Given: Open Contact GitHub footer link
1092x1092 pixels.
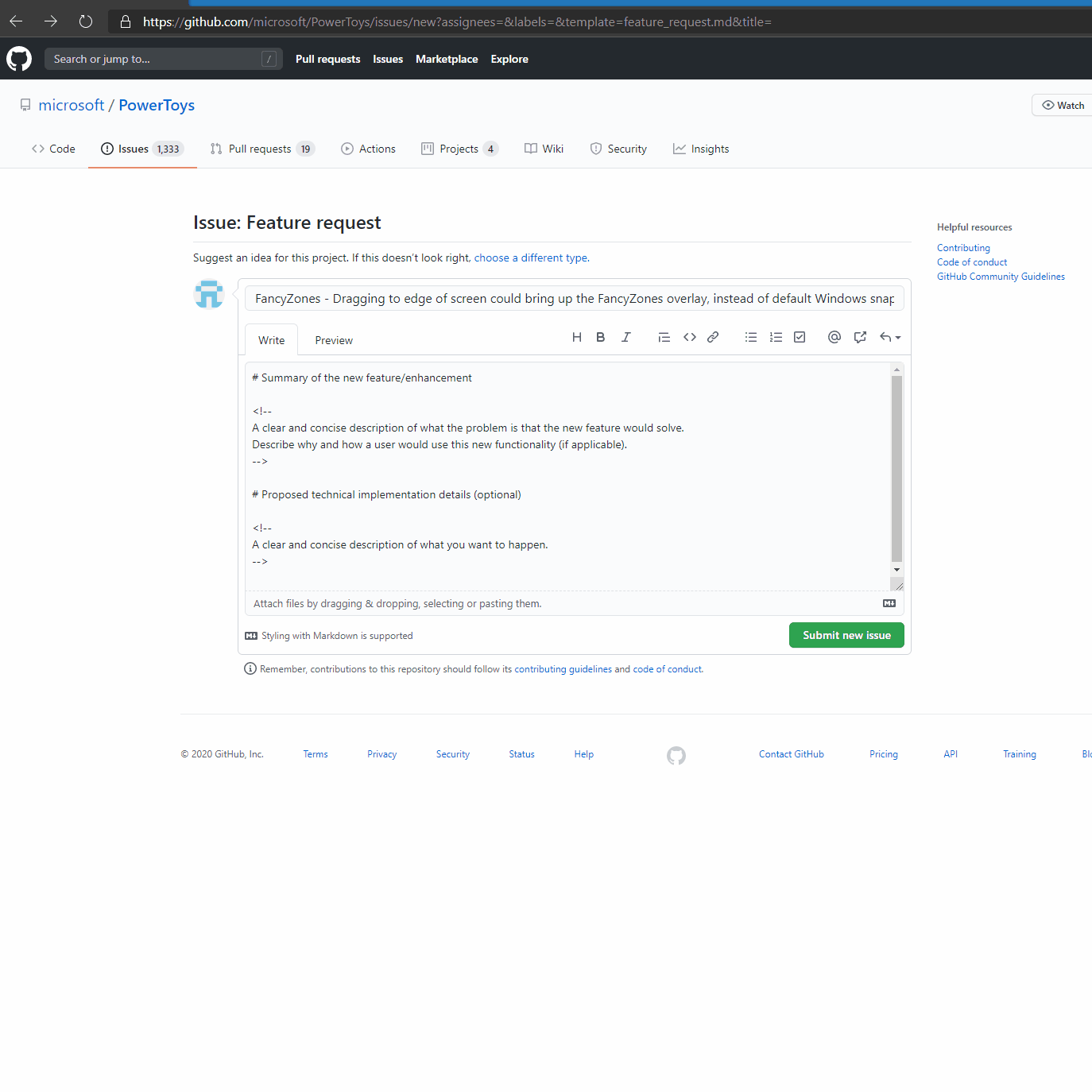Looking at the screenshot, I should coord(792,754).
